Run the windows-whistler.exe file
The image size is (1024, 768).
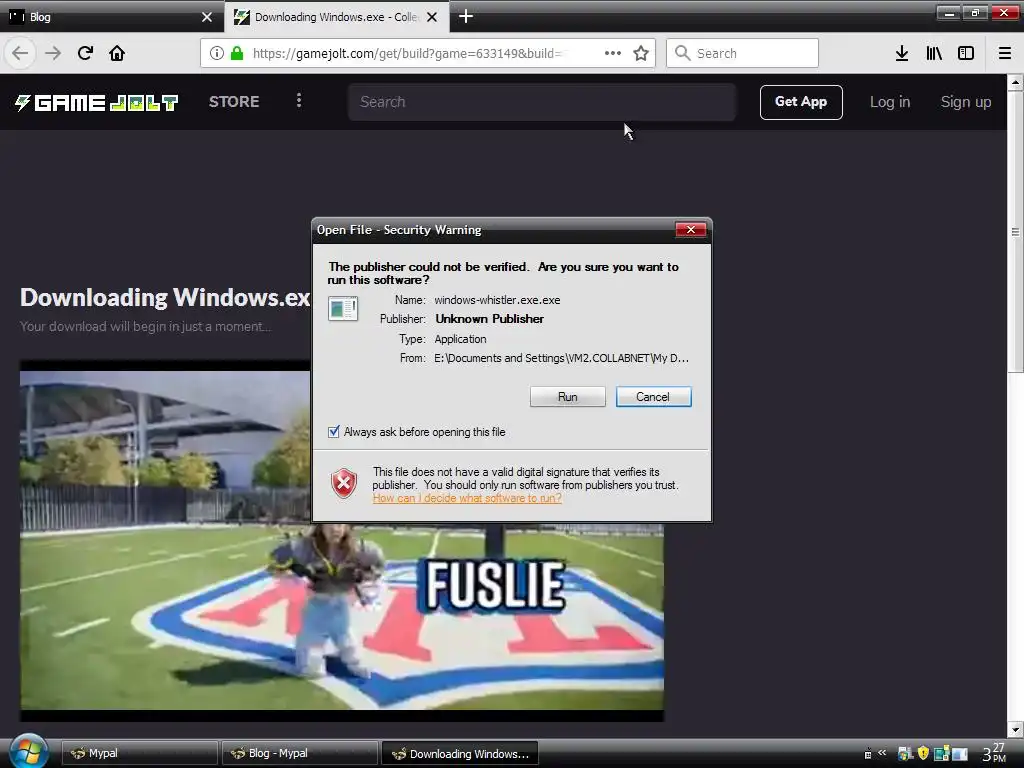pos(568,396)
